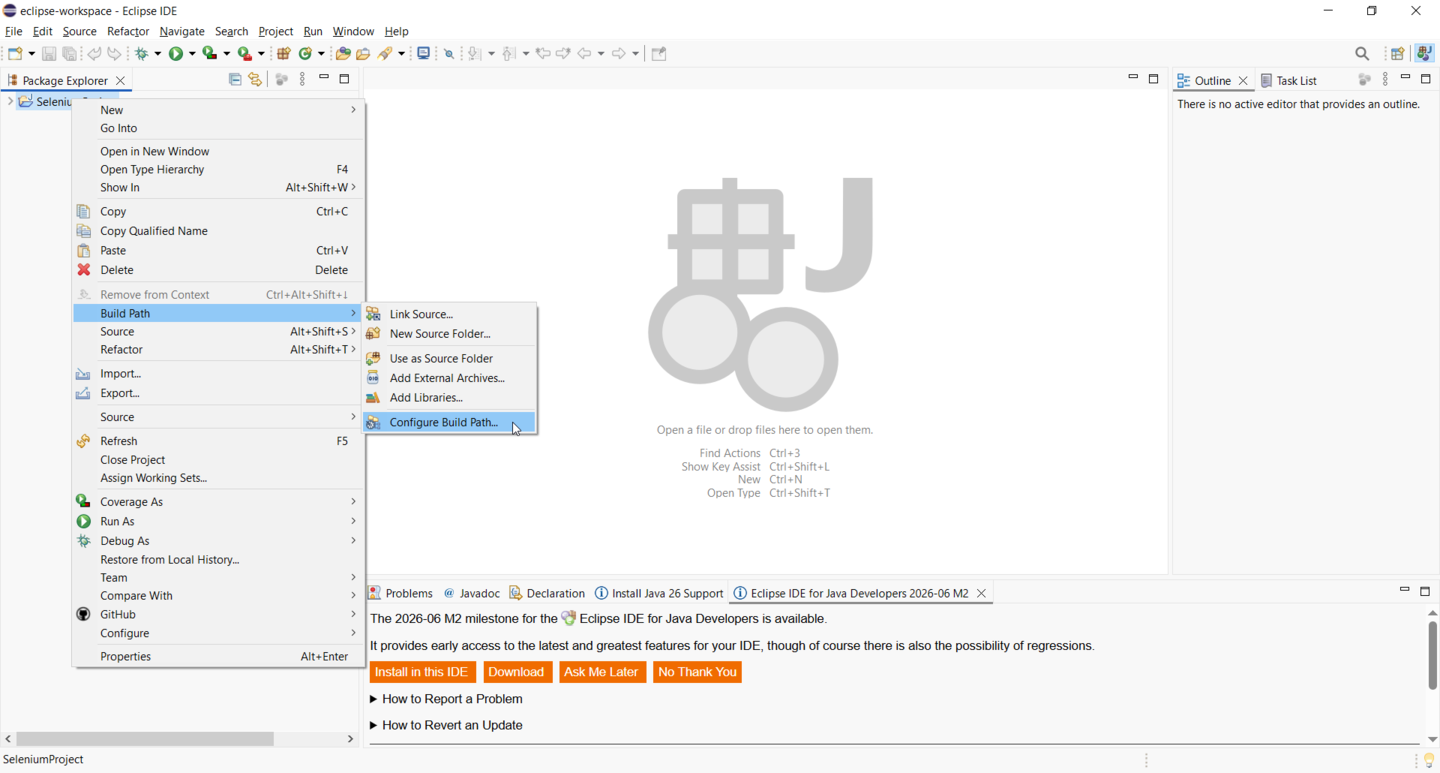
Task: Switch to the Task List tab
Action: click(x=1289, y=80)
